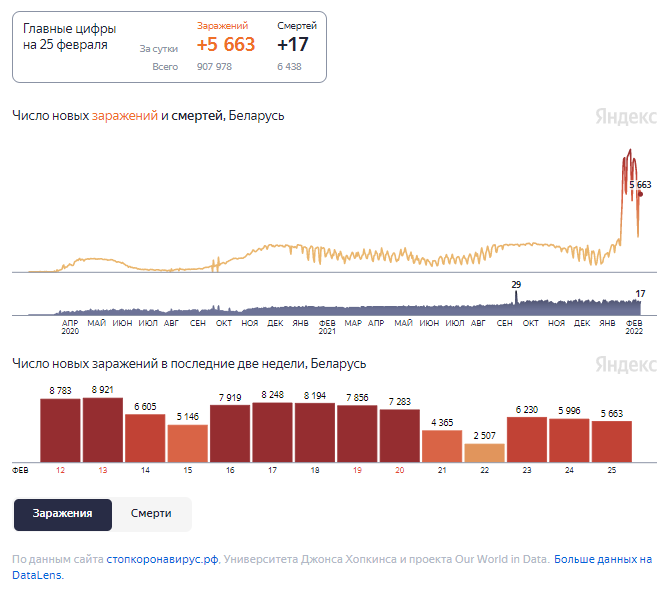Click the peak of 29 in the deaths chart
This screenshot has height=590, width=664.
pos(516,296)
